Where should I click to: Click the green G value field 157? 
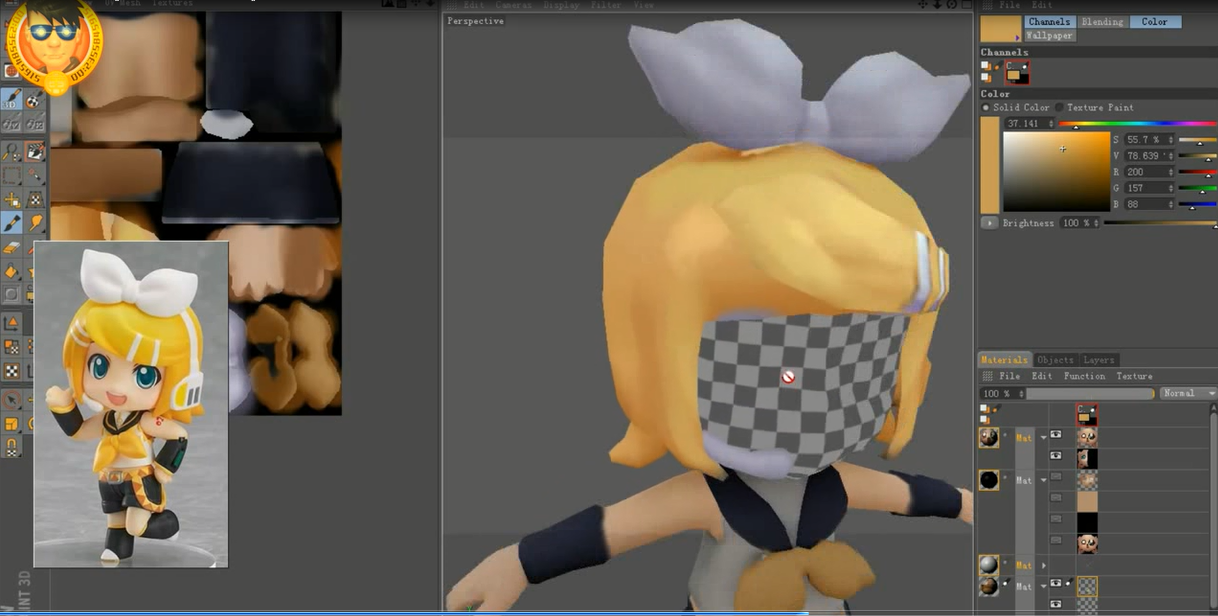1148,188
